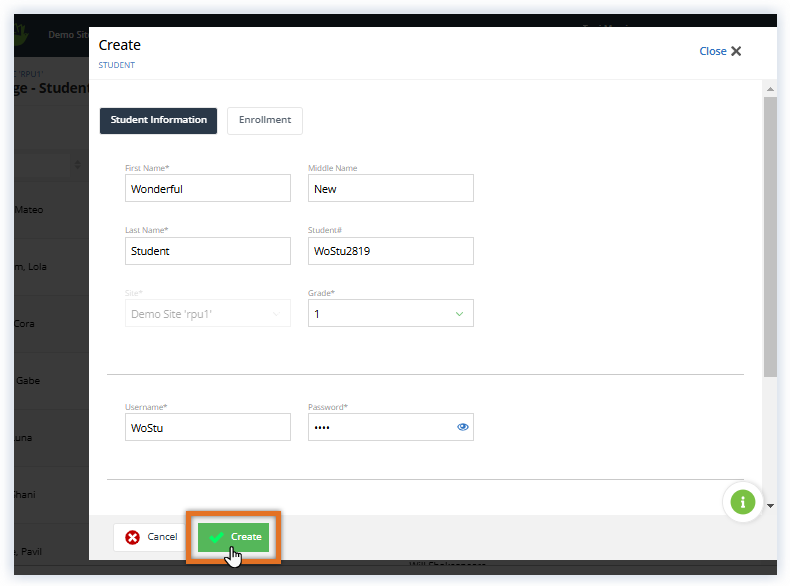
Task: Open the disabled Site dropdown
Action: 208,313
